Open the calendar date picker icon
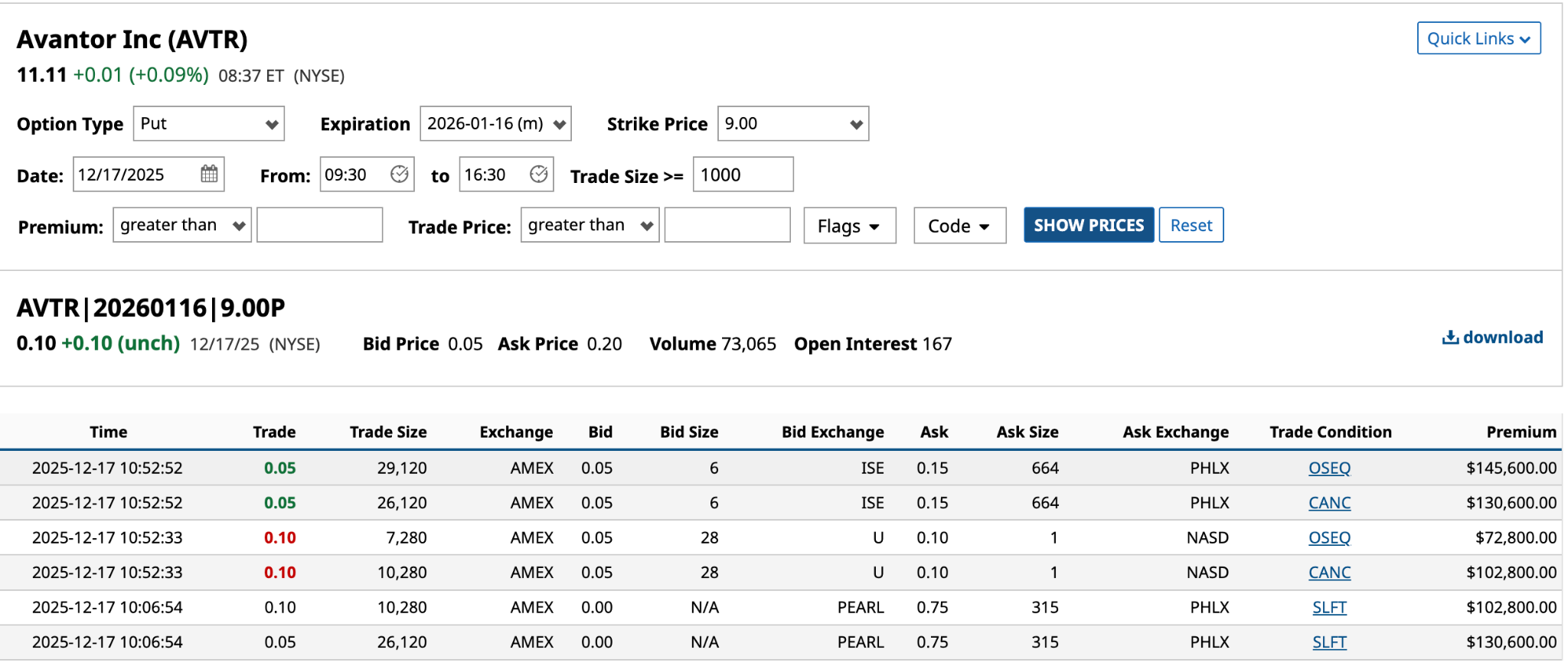 pyautogui.click(x=209, y=174)
